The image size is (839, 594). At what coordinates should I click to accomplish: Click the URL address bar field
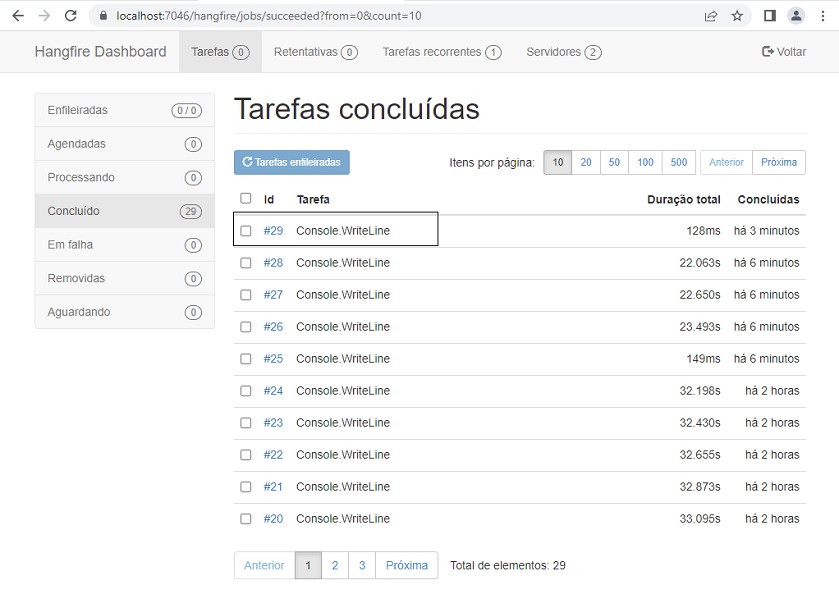click(x=400, y=16)
